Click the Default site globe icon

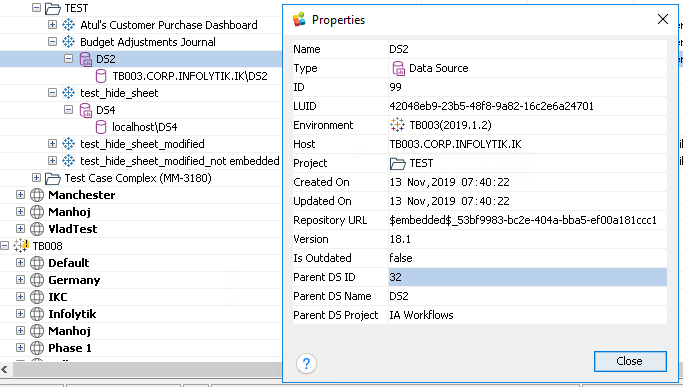tap(37, 263)
